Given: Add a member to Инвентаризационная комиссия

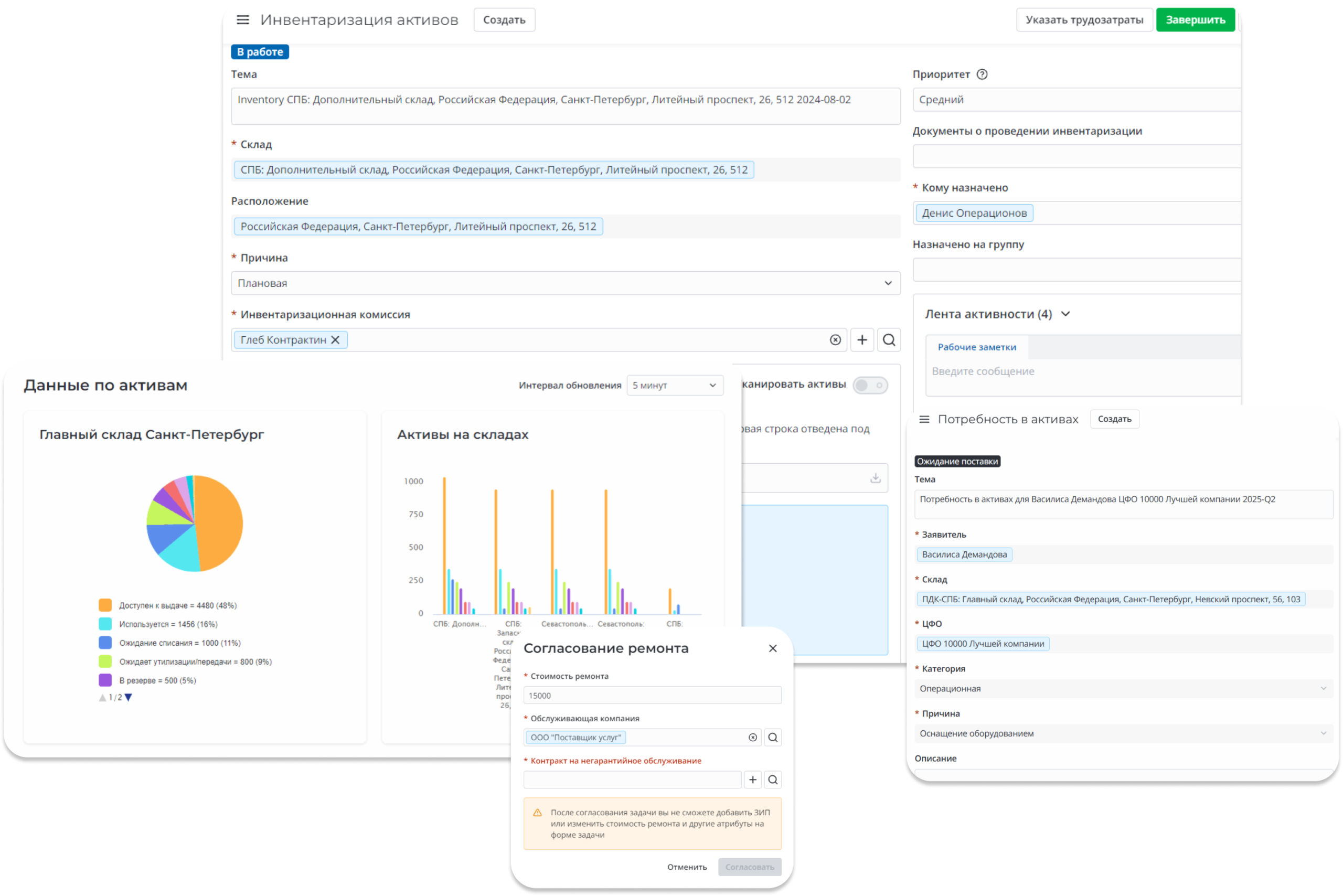Looking at the screenshot, I should (862, 340).
